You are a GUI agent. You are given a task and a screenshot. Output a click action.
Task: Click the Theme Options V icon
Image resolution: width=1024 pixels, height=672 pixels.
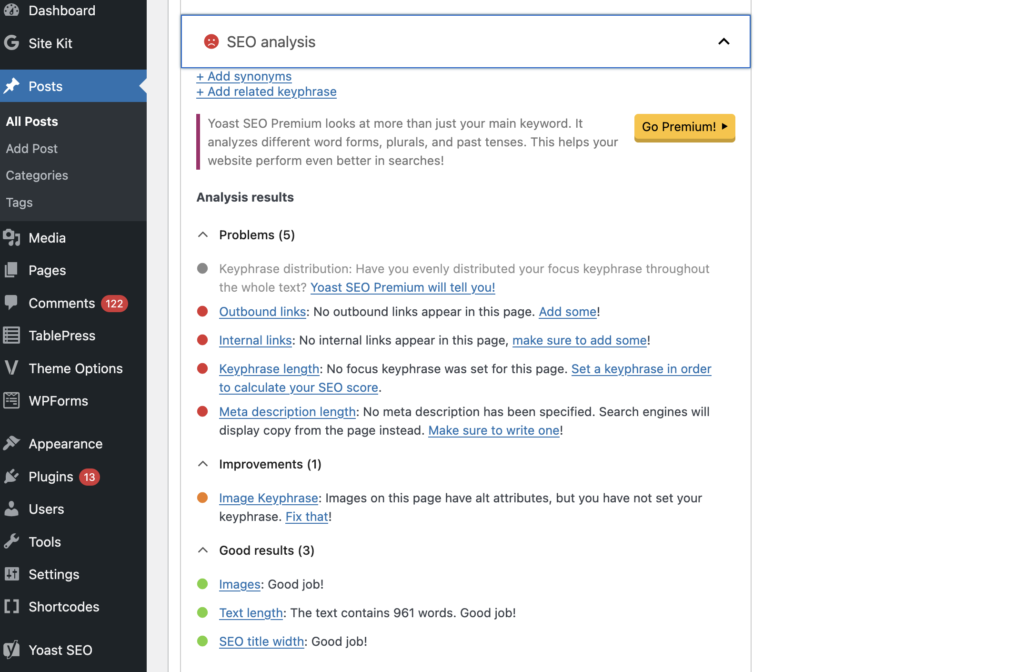coord(11,368)
